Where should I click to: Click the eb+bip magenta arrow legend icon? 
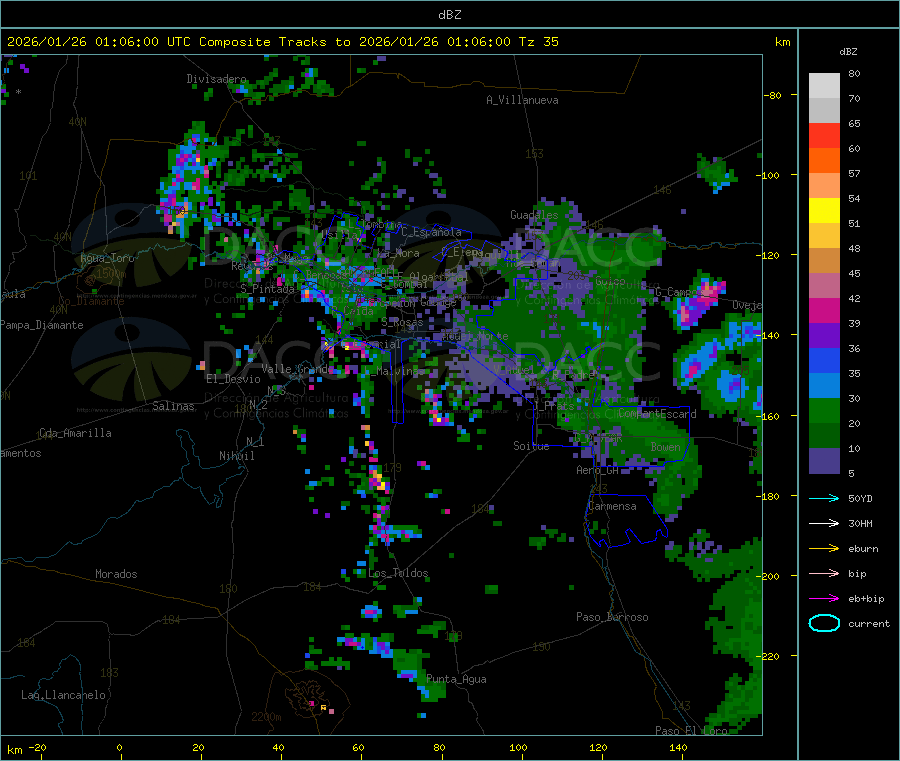[x=824, y=598]
